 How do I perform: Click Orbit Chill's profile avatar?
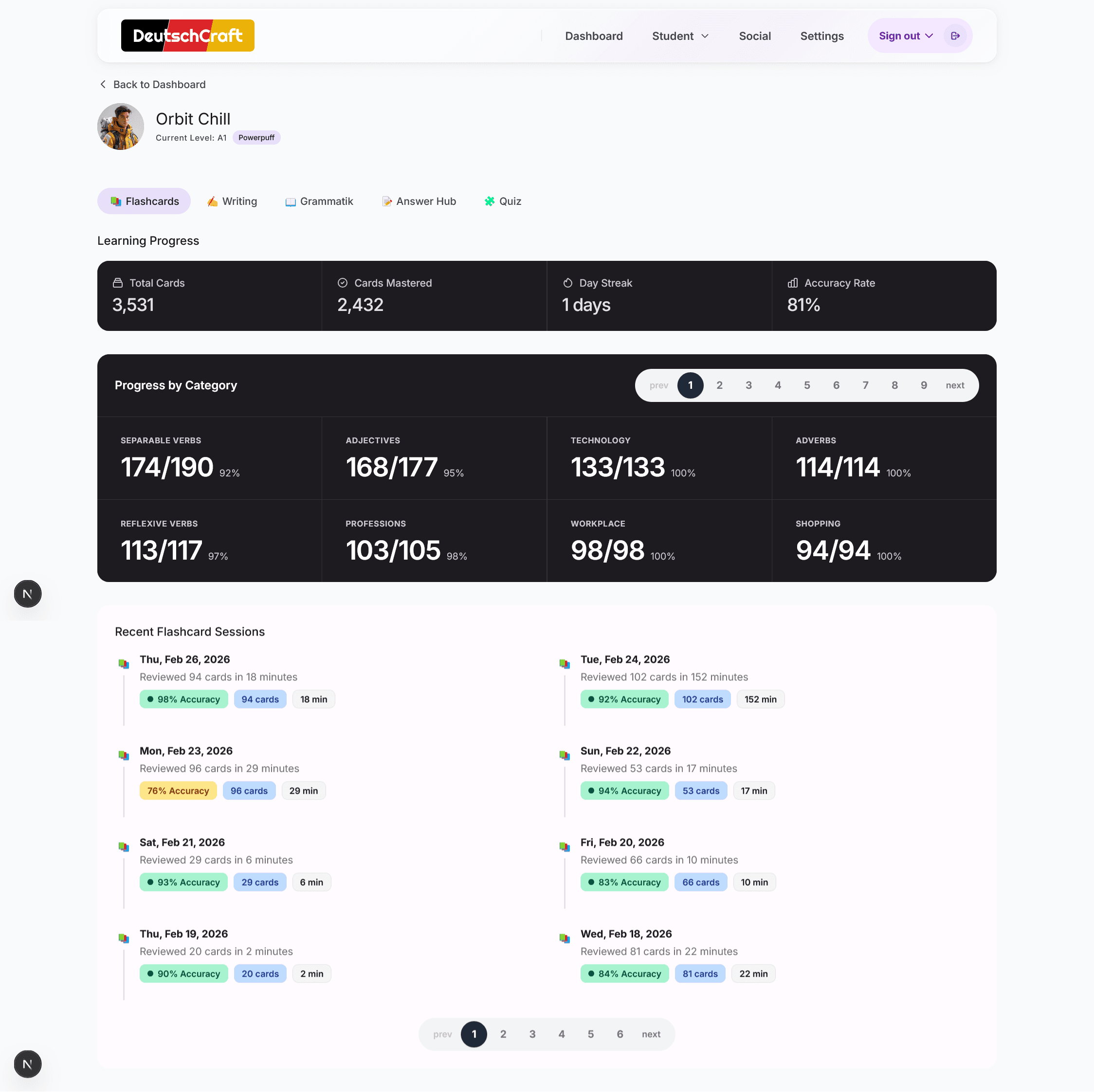(121, 126)
